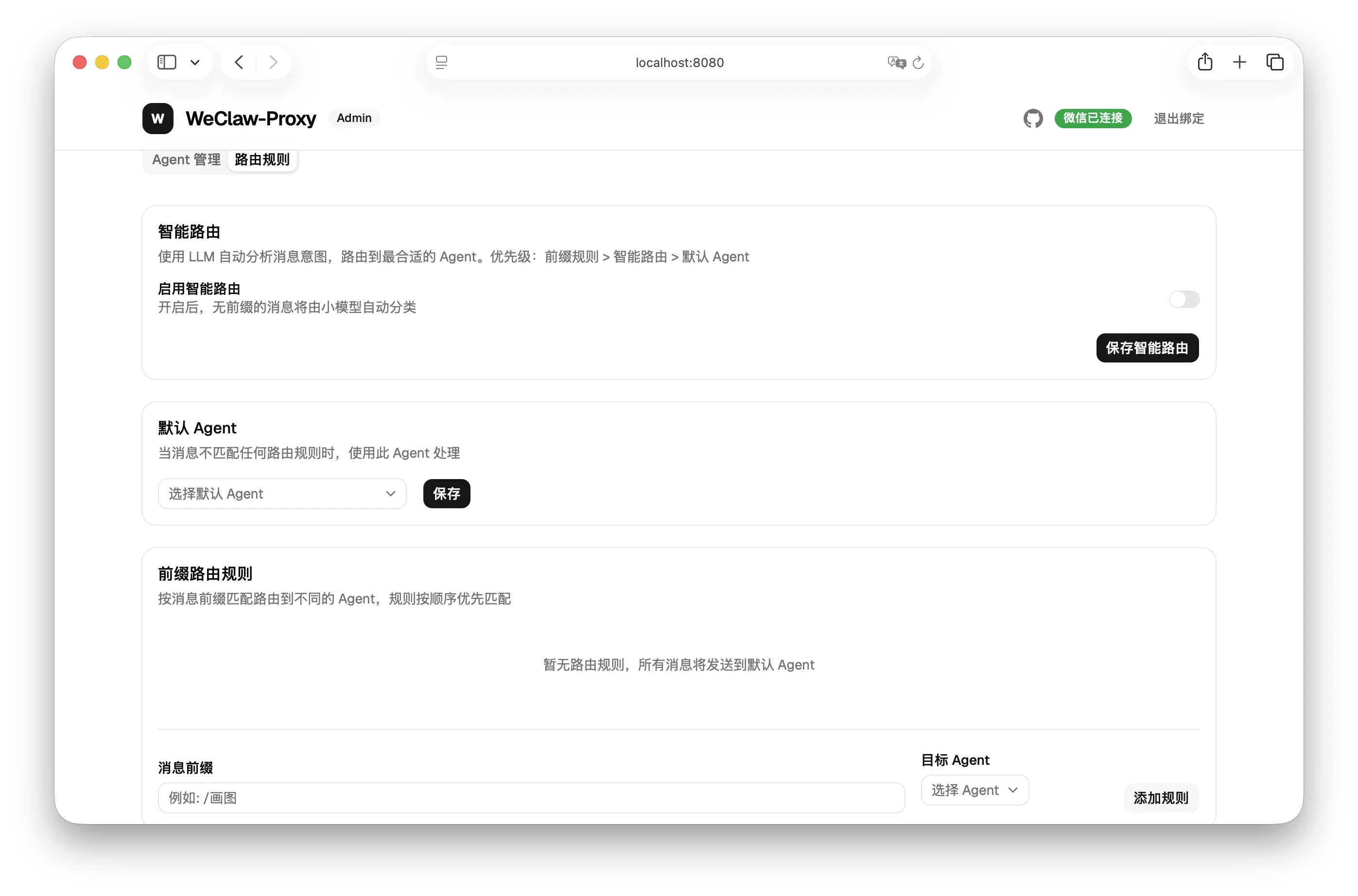Screen dimensions: 1358x896
Task: Select the 路由规则 tab
Action: point(262,159)
